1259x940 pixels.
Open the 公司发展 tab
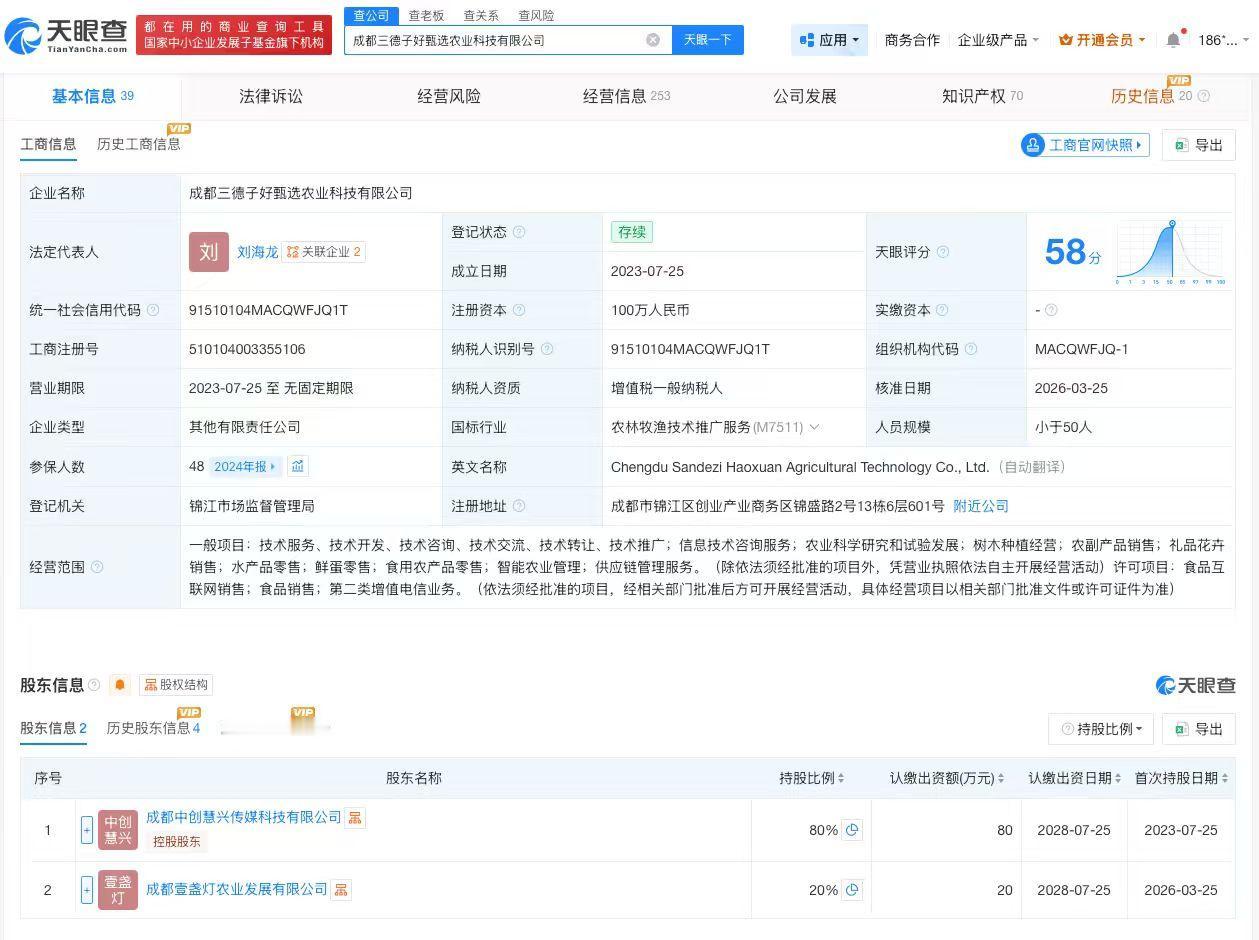(805, 97)
